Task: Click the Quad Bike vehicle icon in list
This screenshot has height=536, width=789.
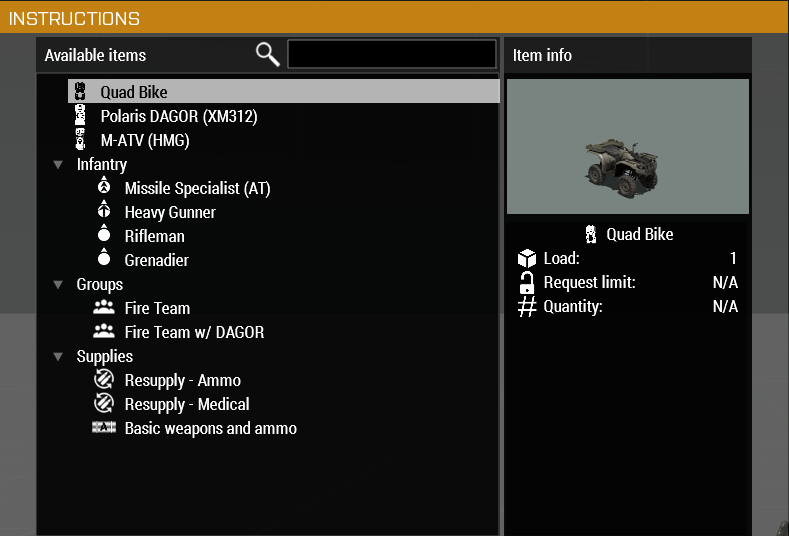Action: click(80, 92)
